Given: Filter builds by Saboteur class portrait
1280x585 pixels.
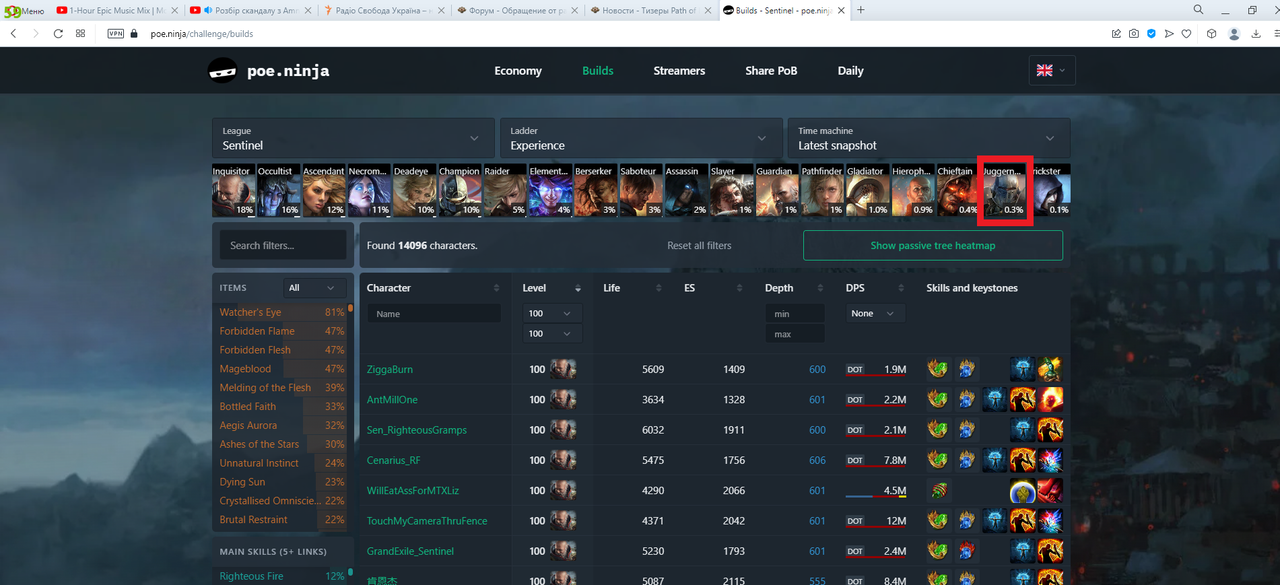Looking at the screenshot, I should [x=640, y=190].
